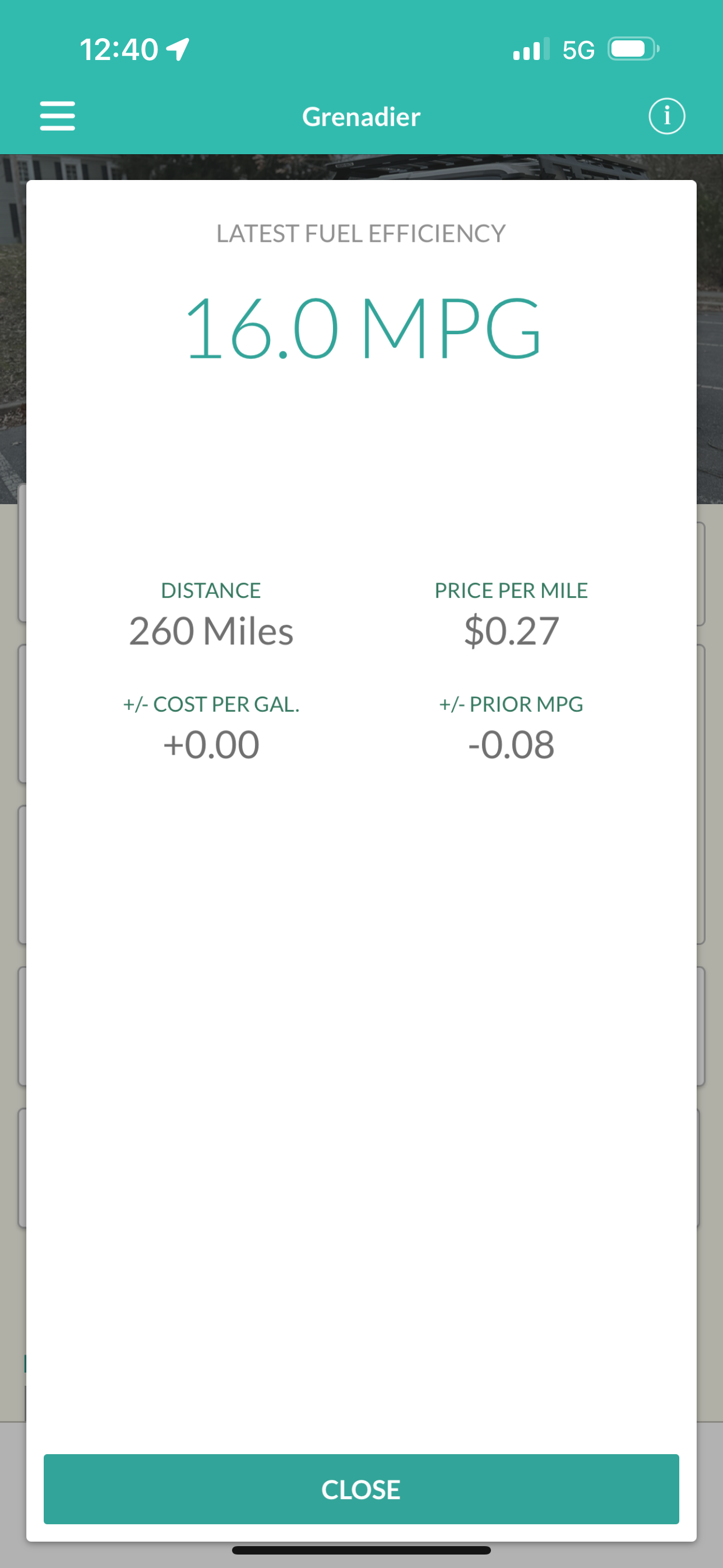723x1568 pixels.
Task: Tap the +/- Cost Per Gal. label
Action: click(211, 704)
